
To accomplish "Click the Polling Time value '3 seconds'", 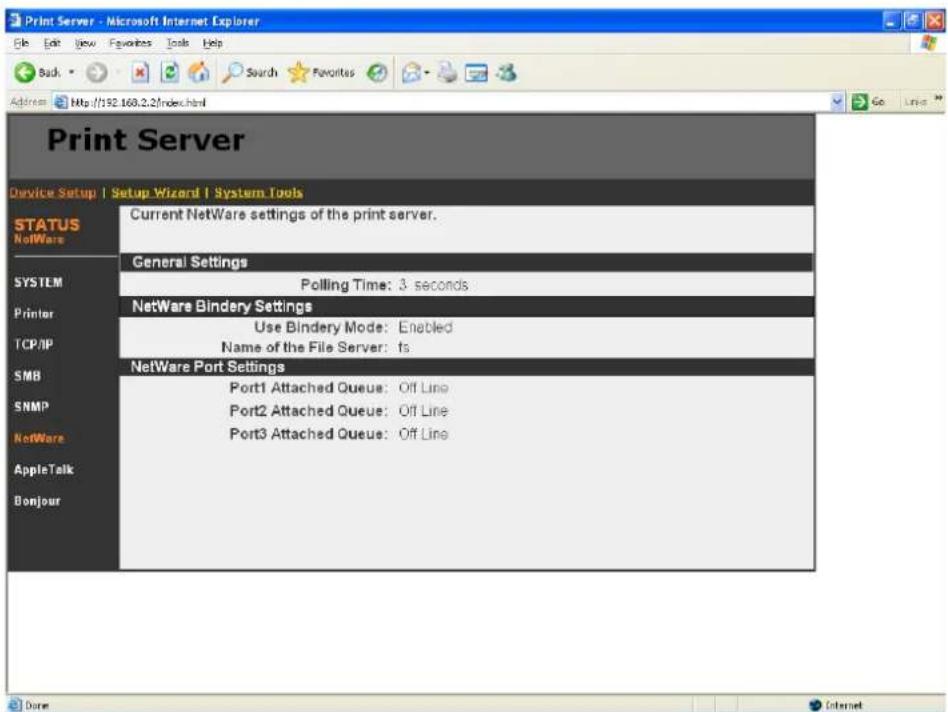I will point(433,285).
